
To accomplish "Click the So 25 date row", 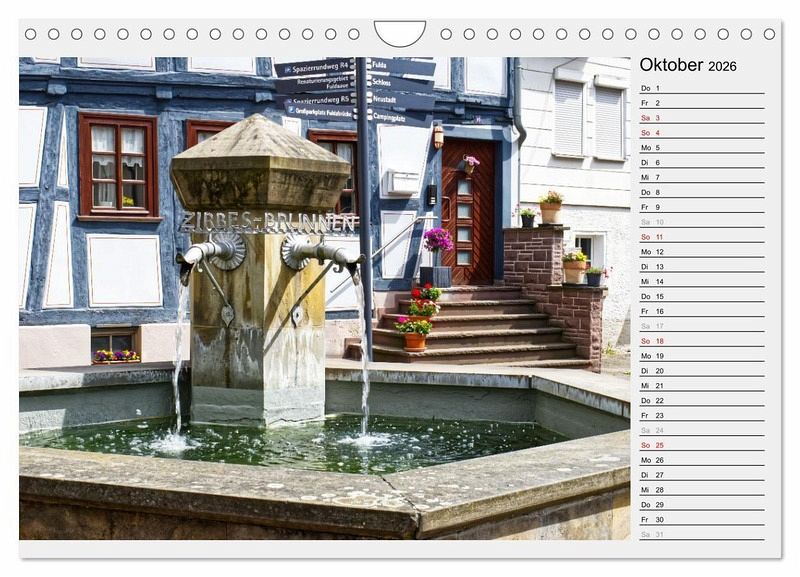I will [701, 445].
